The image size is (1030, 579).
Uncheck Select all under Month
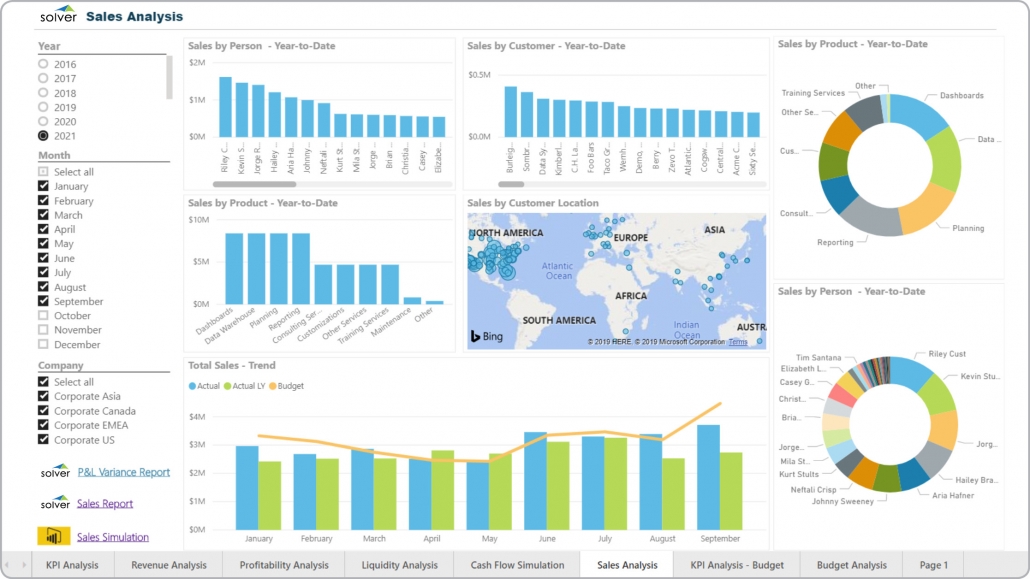pos(44,172)
